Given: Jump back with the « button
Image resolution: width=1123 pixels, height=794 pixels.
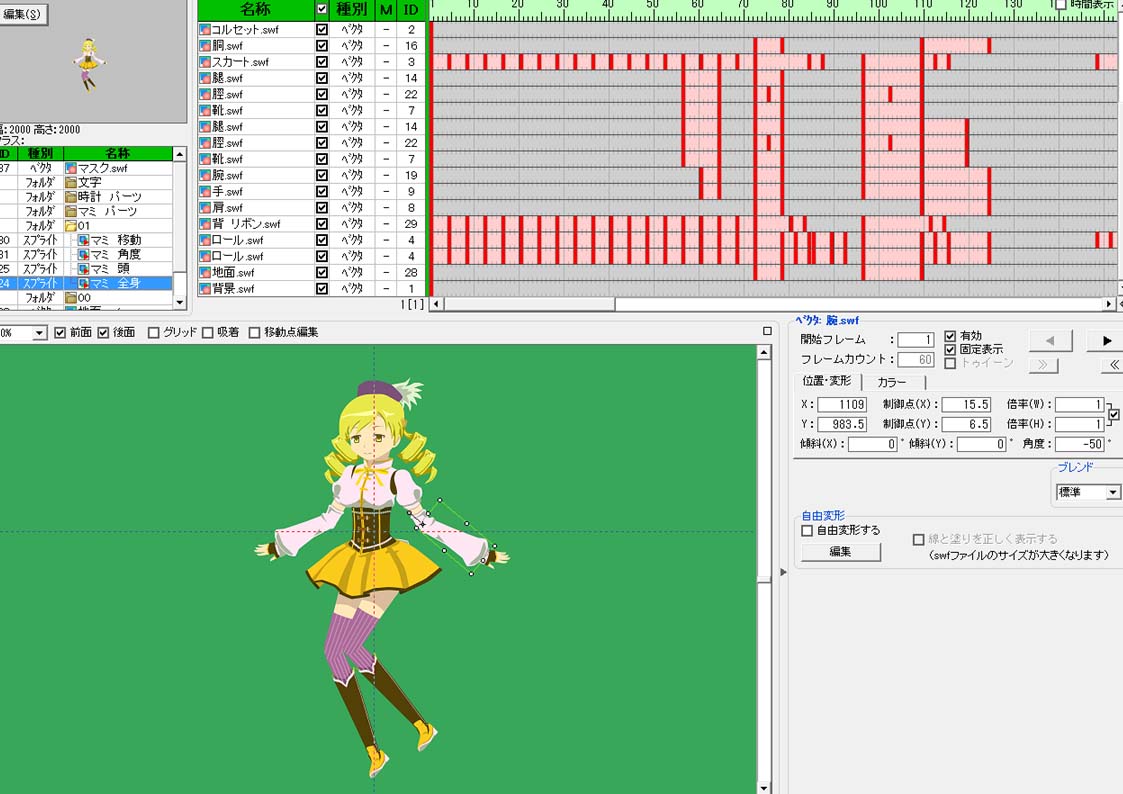Looking at the screenshot, I should pos(1113,364).
